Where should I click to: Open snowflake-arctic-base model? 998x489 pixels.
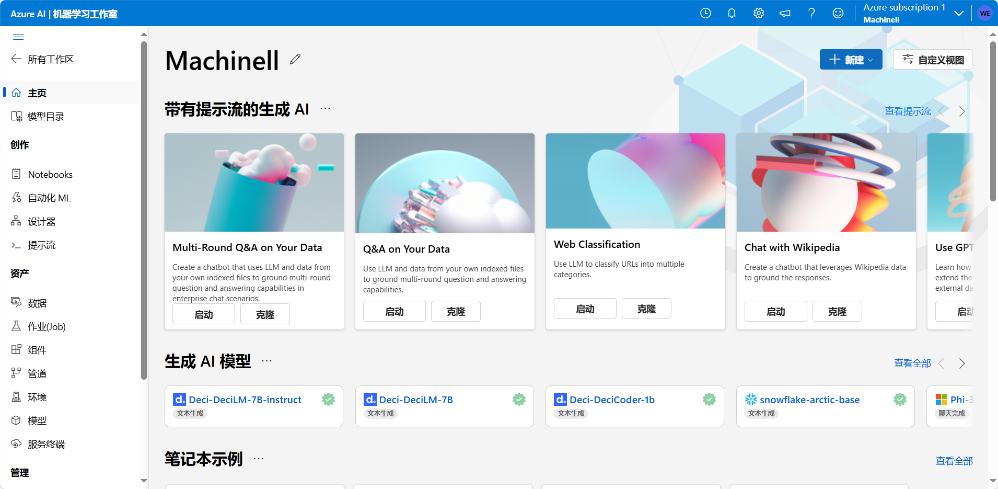[810, 400]
